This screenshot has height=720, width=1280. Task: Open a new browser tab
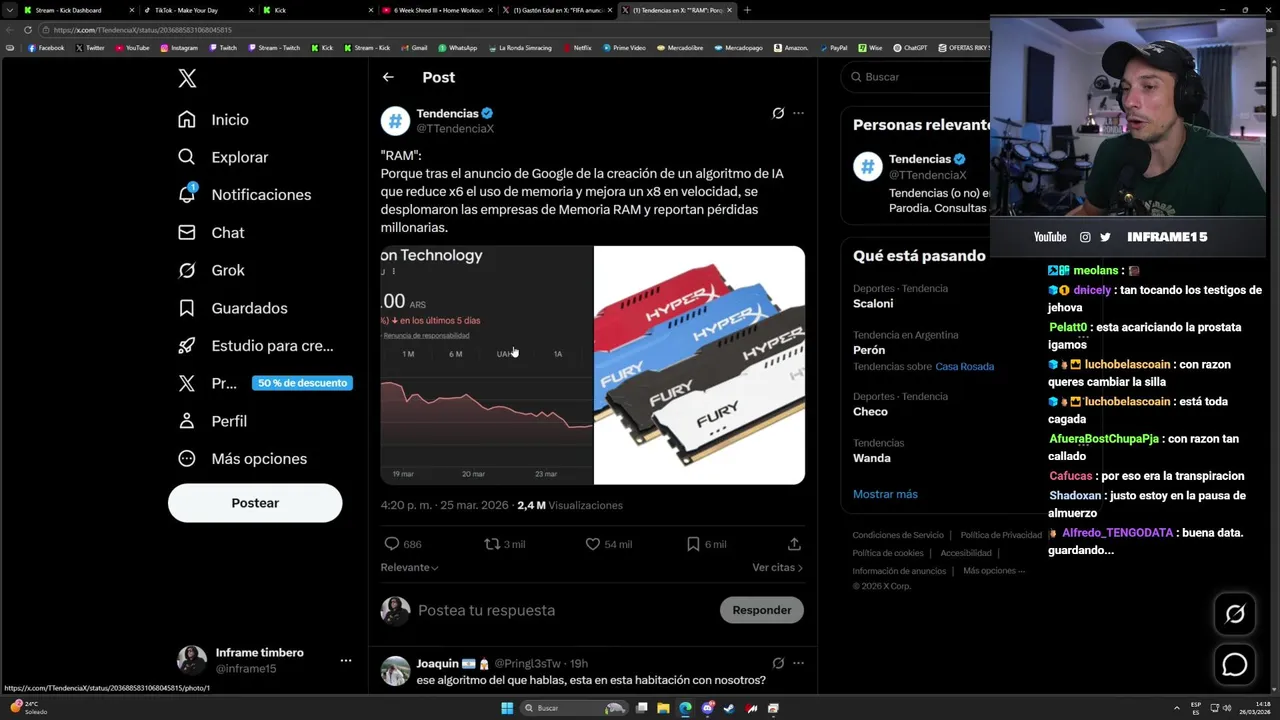point(747,10)
